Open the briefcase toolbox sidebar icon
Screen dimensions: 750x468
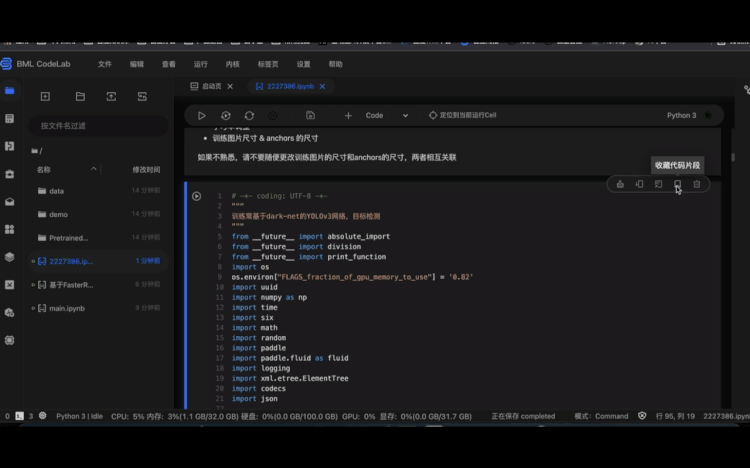point(10,174)
